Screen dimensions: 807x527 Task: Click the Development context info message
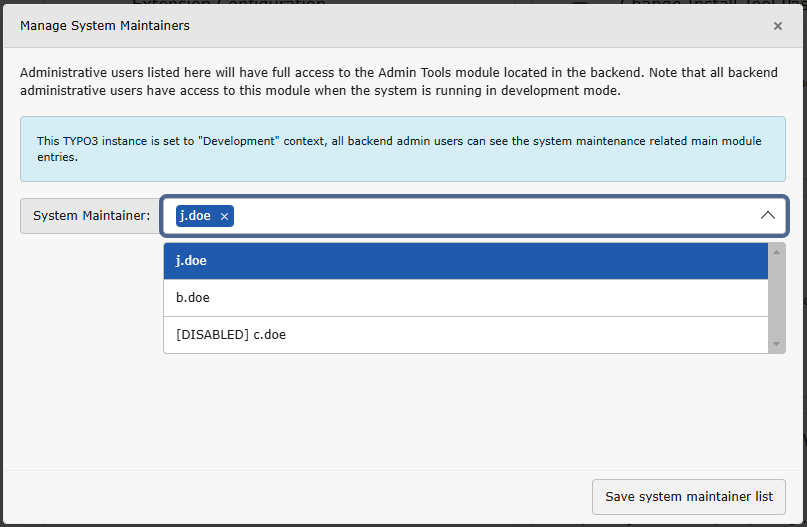tap(403, 149)
